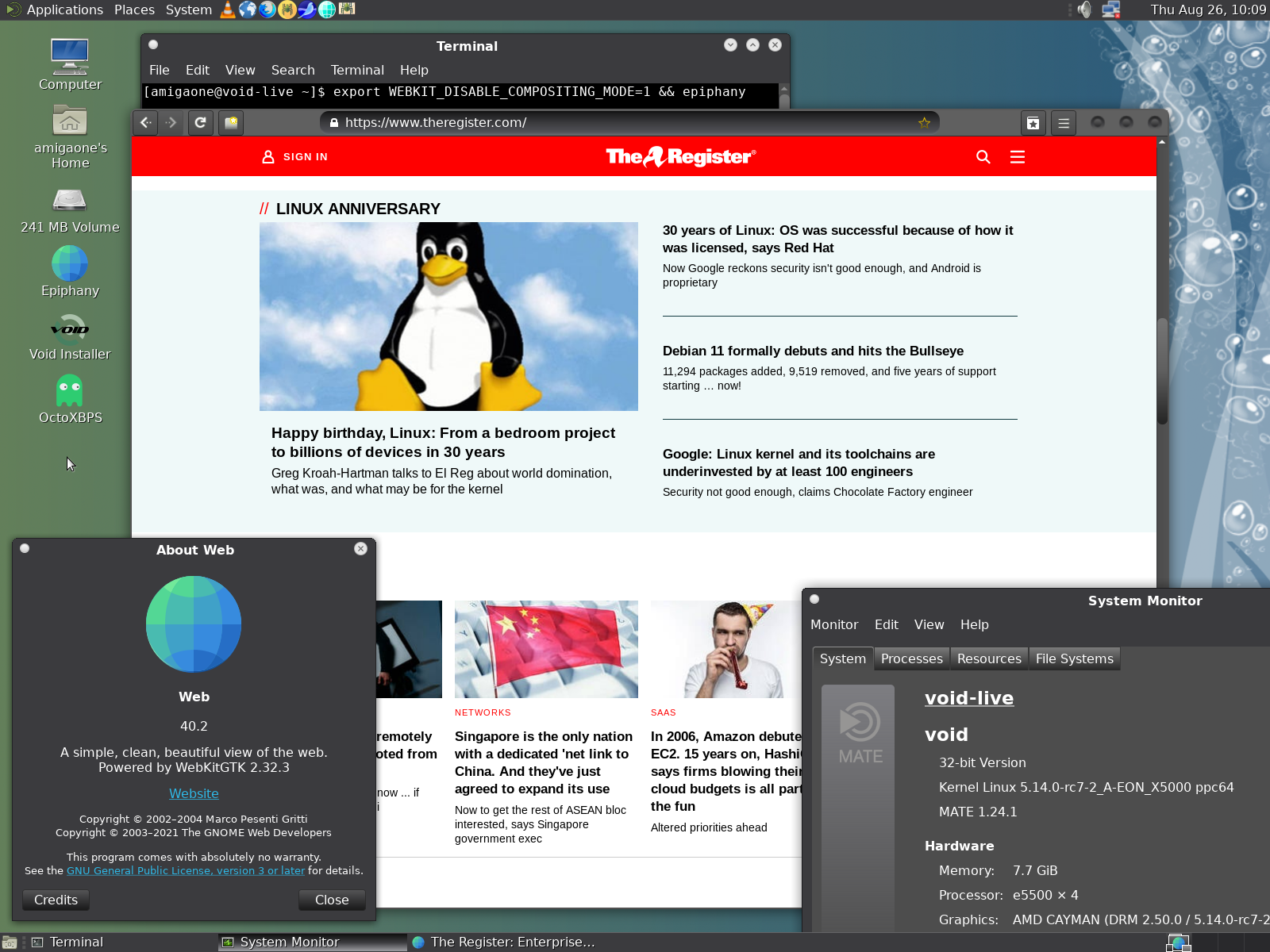Go forward in the Epiphany browser

[x=171, y=123]
